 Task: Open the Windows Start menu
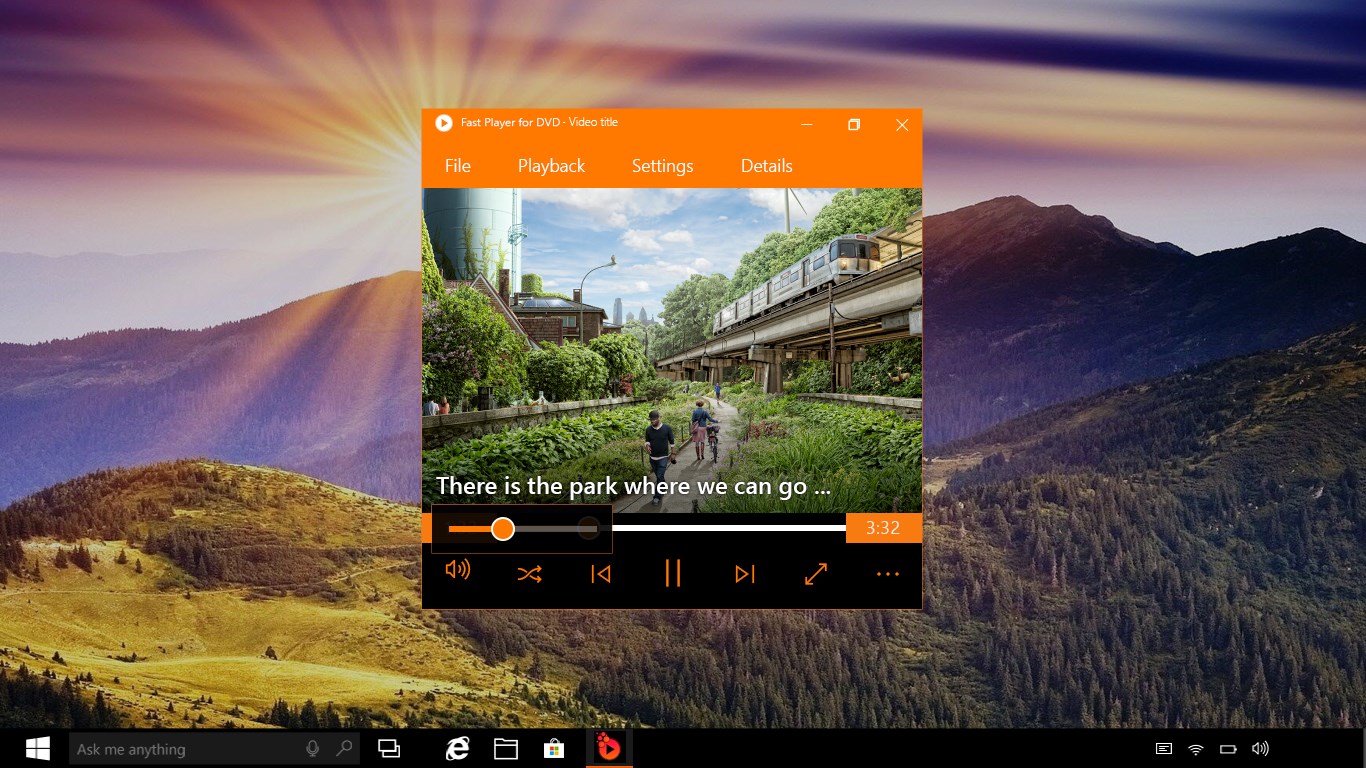pos(38,748)
